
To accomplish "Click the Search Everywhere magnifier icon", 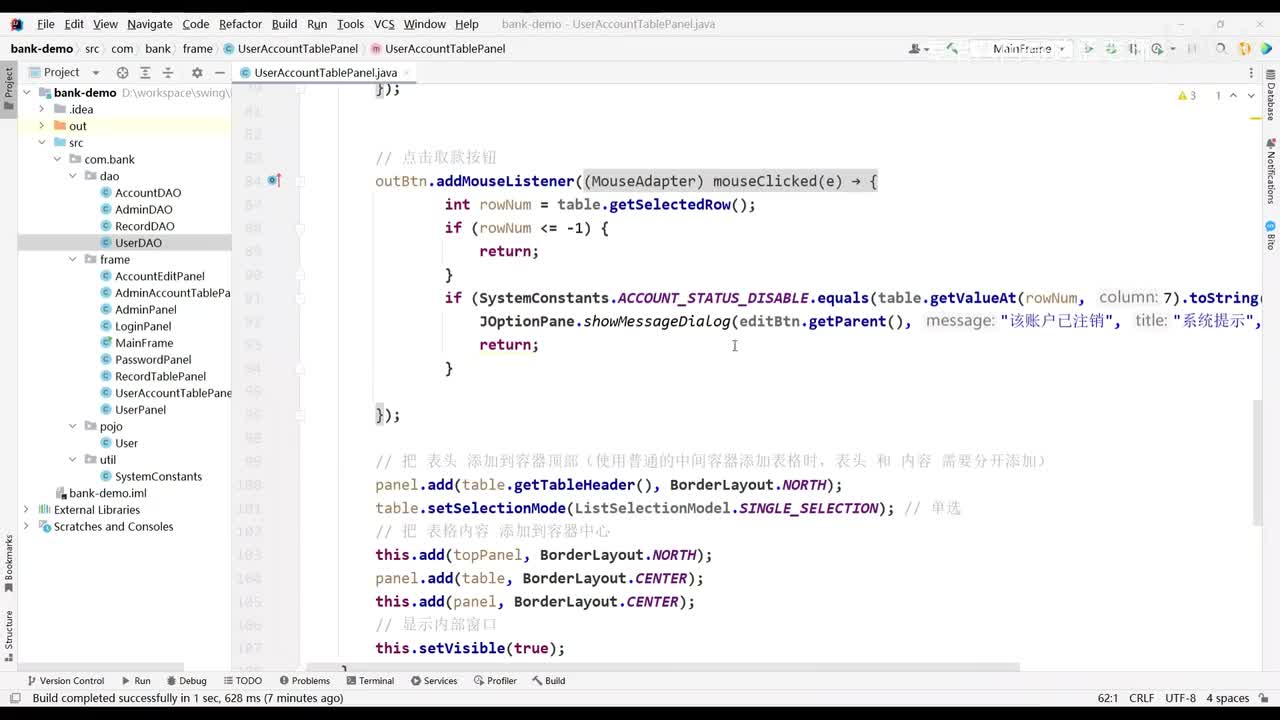I will [1221, 48].
